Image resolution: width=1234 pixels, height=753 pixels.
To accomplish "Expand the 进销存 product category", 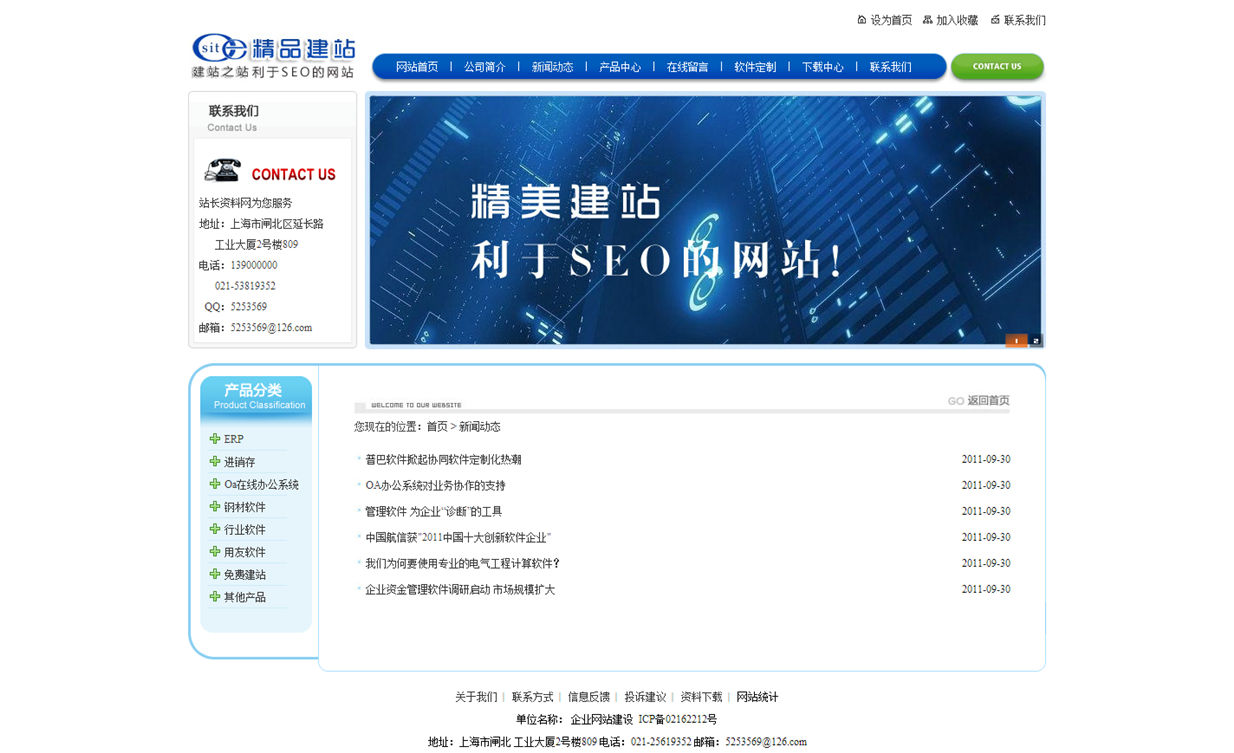I will [239, 462].
